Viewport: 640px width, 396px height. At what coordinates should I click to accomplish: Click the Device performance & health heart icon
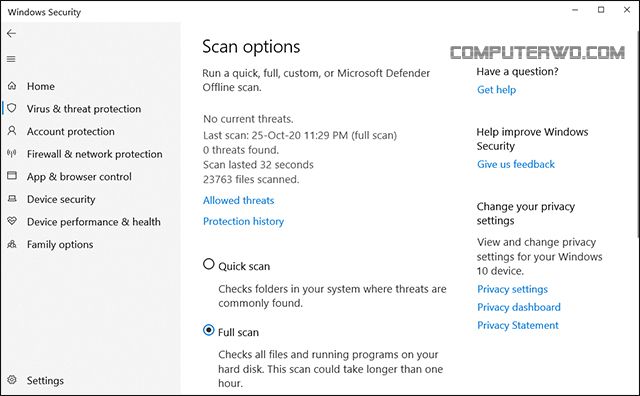coord(12,221)
